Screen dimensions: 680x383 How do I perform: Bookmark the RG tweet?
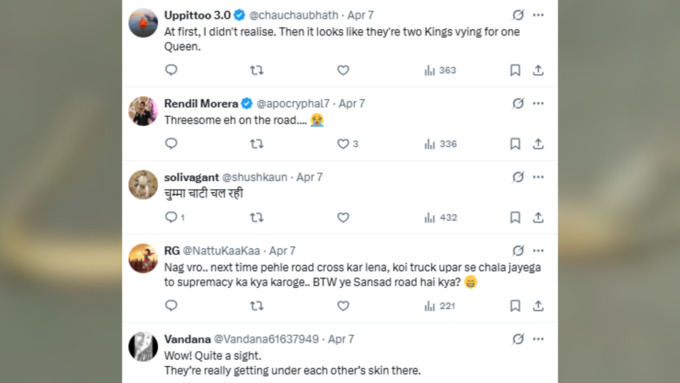[515, 306]
